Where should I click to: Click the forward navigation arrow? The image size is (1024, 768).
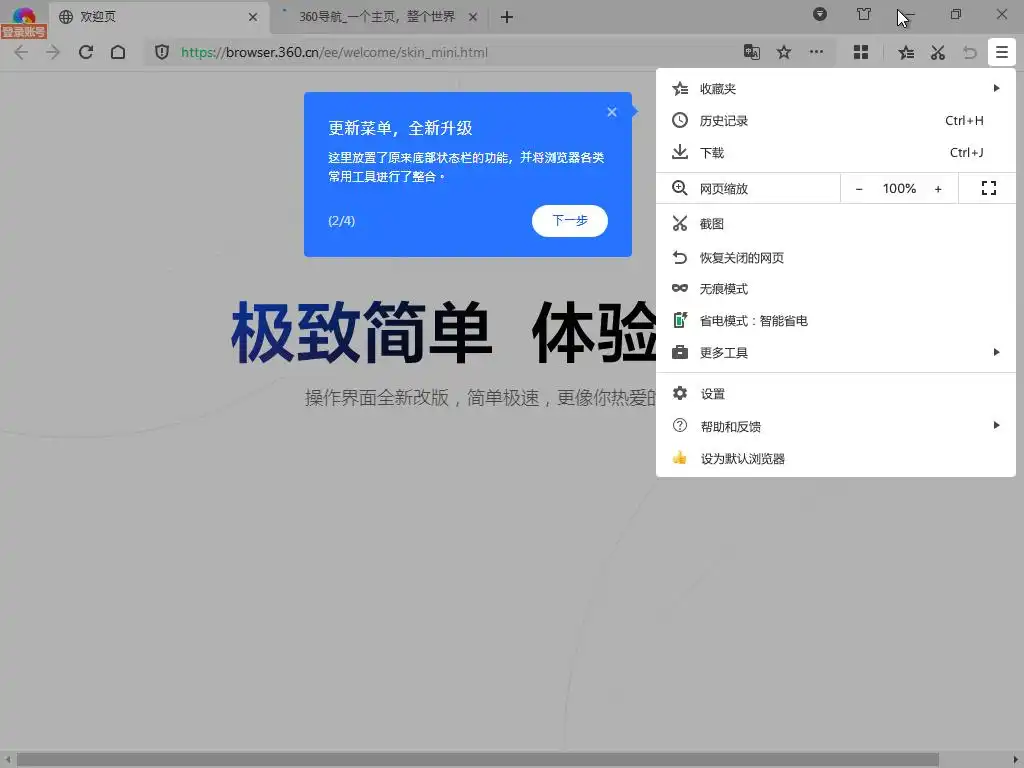click(53, 52)
